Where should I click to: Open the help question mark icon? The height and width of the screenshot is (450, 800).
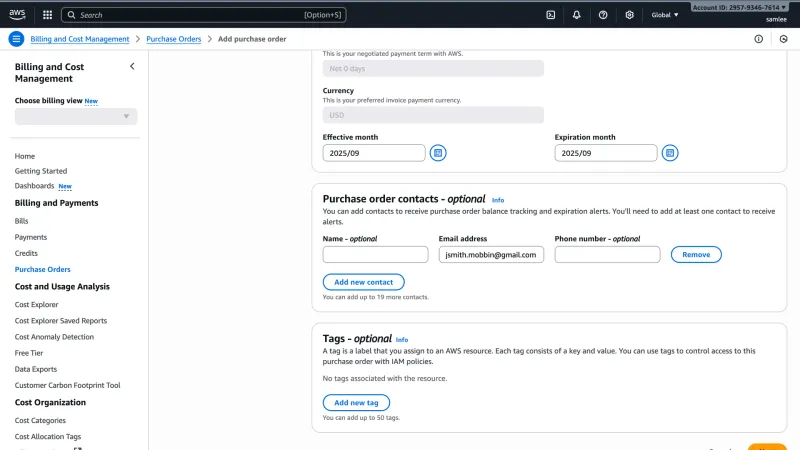(603, 15)
